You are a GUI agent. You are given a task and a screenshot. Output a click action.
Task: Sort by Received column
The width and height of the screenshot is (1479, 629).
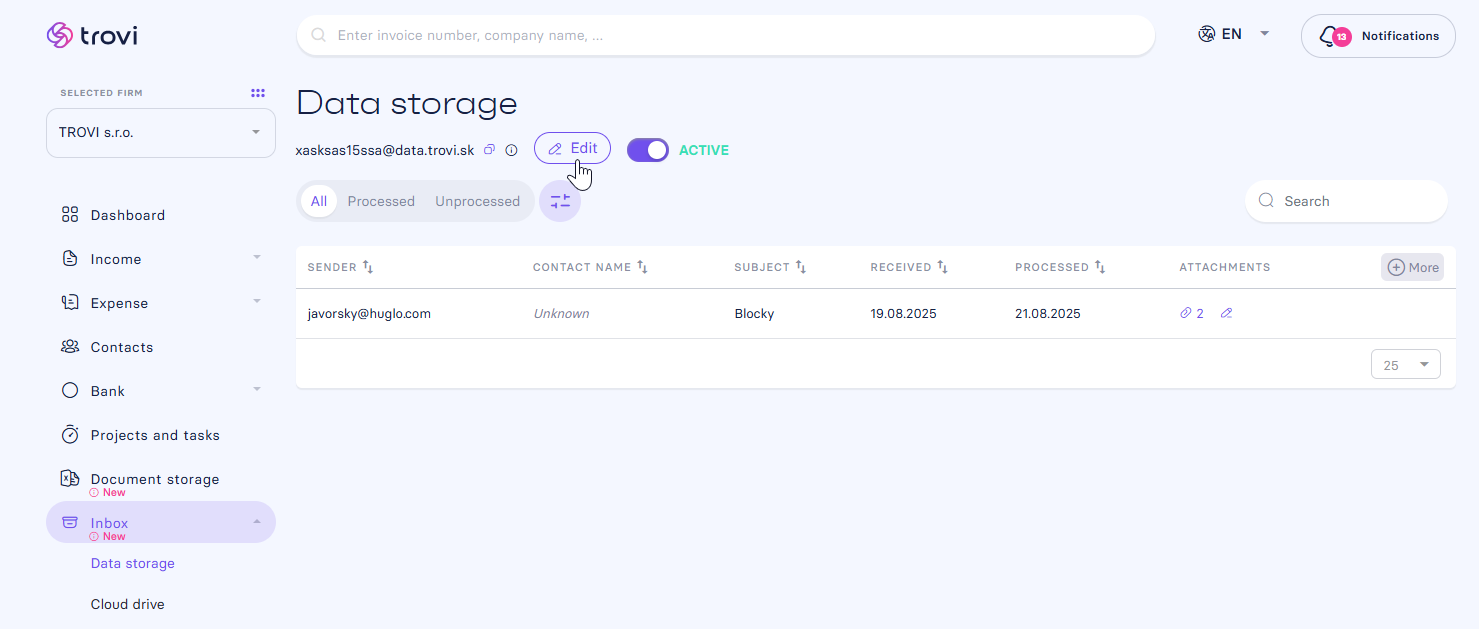pyautogui.click(x=942, y=267)
